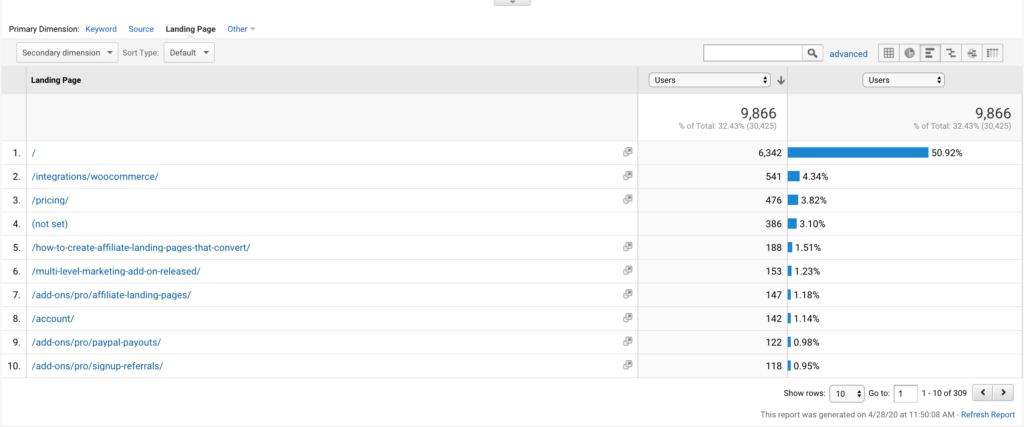Open the /integrations/woocommerce/ landing page link

coord(95,176)
